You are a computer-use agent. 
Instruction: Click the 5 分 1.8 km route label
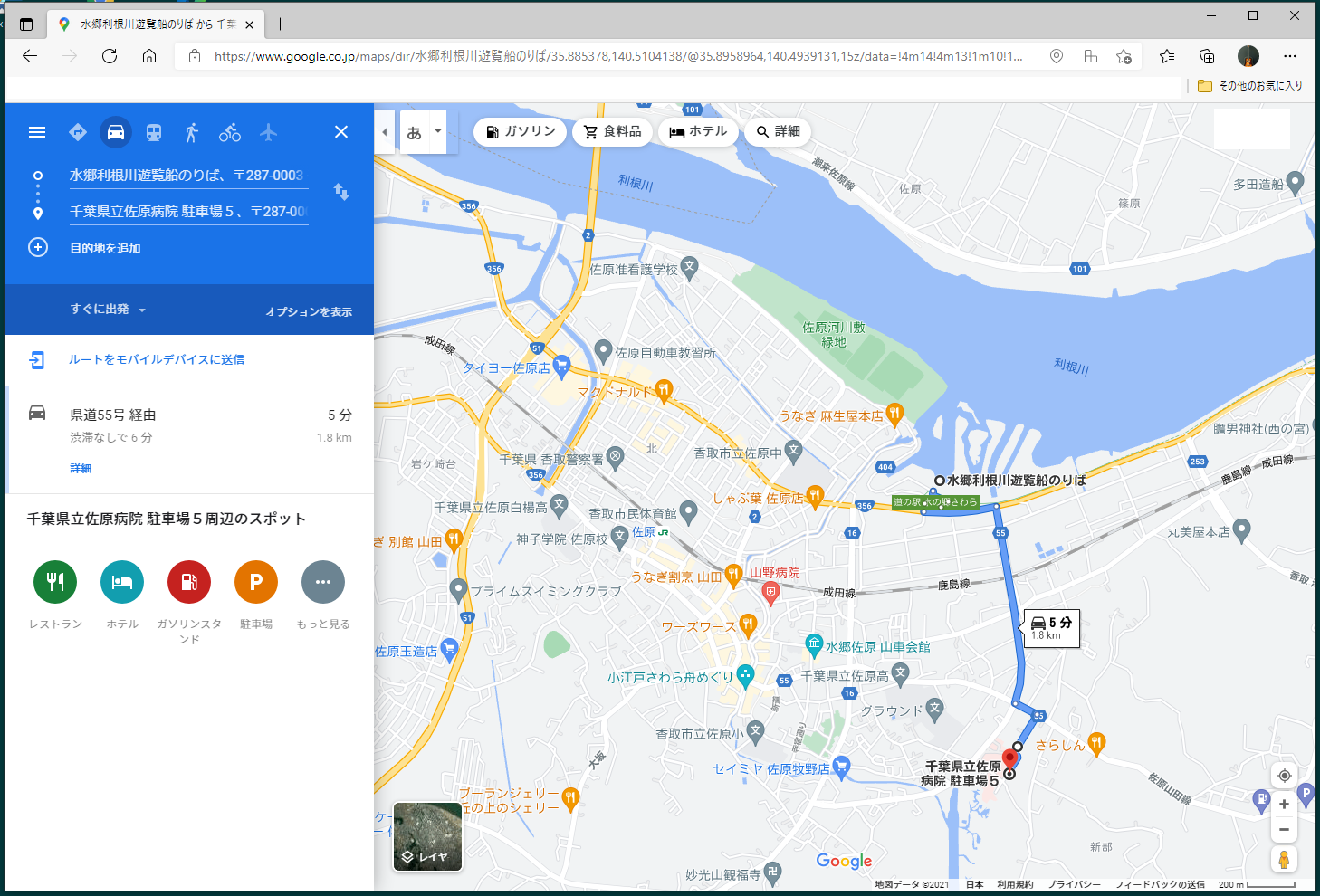(x=1052, y=628)
